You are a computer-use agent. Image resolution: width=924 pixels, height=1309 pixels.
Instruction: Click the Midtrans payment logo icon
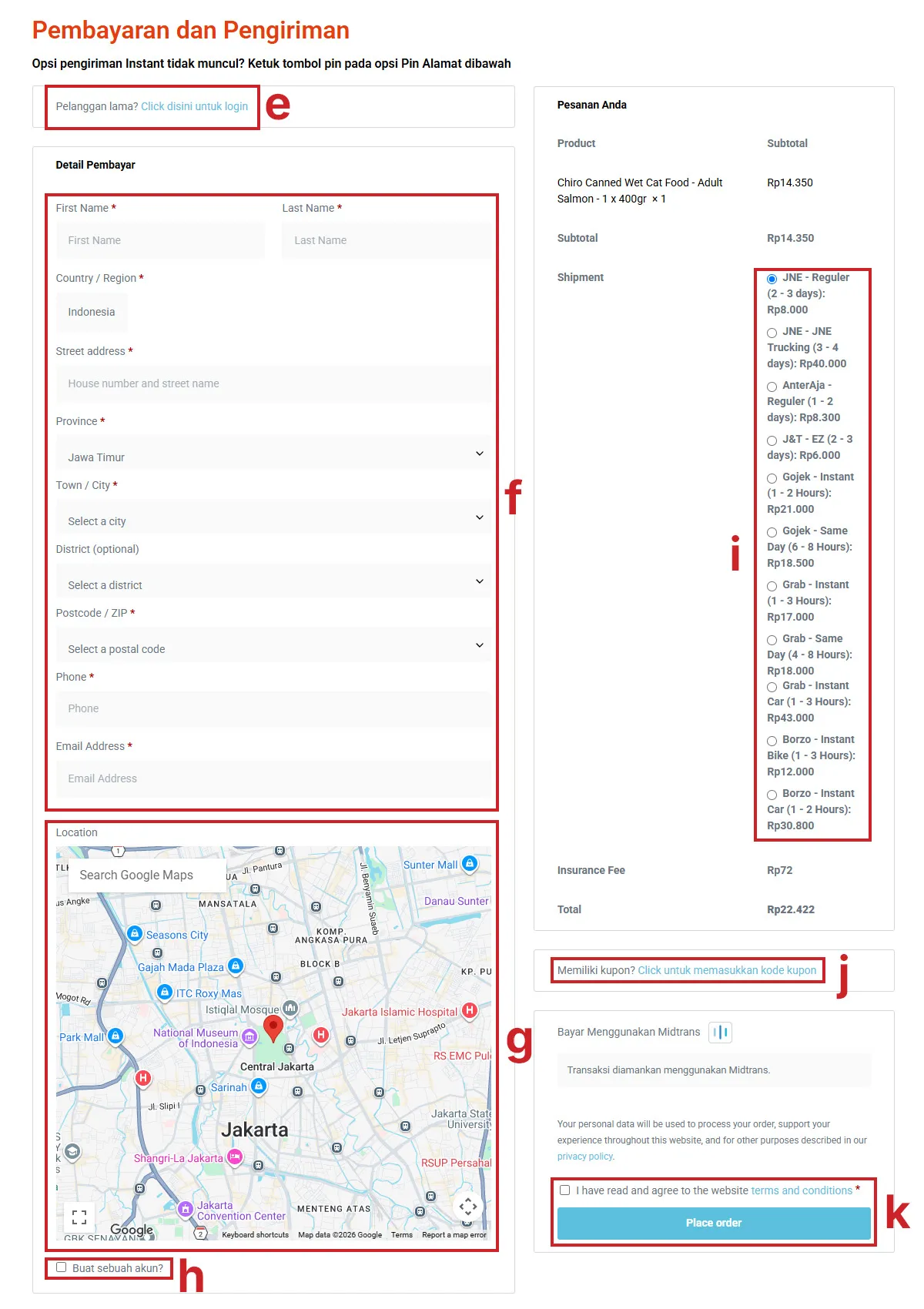pyautogui.click(x=721, y=1032)
